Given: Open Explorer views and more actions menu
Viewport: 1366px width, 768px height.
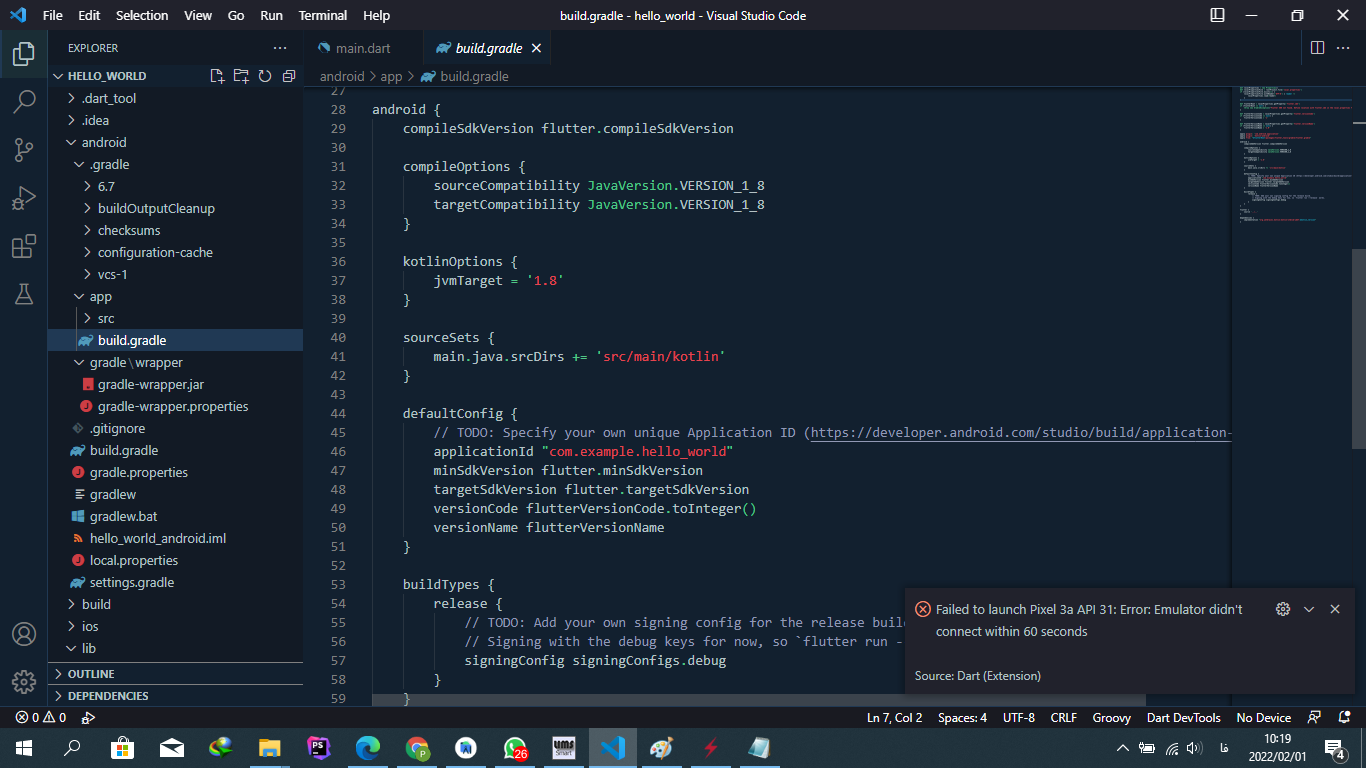Looking at the screenshot, I should click(280, 48).
